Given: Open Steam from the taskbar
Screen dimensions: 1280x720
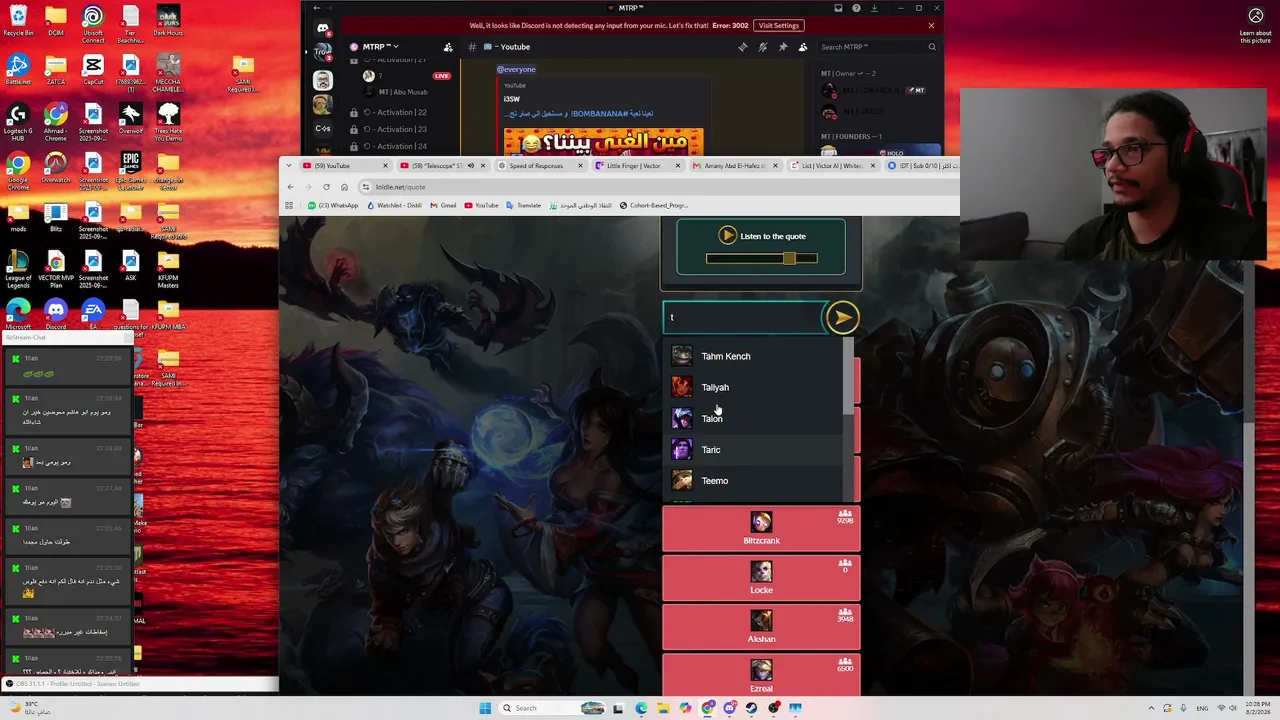Looking at the screenshot, I should pyautogui.click(x=752, y=708).
